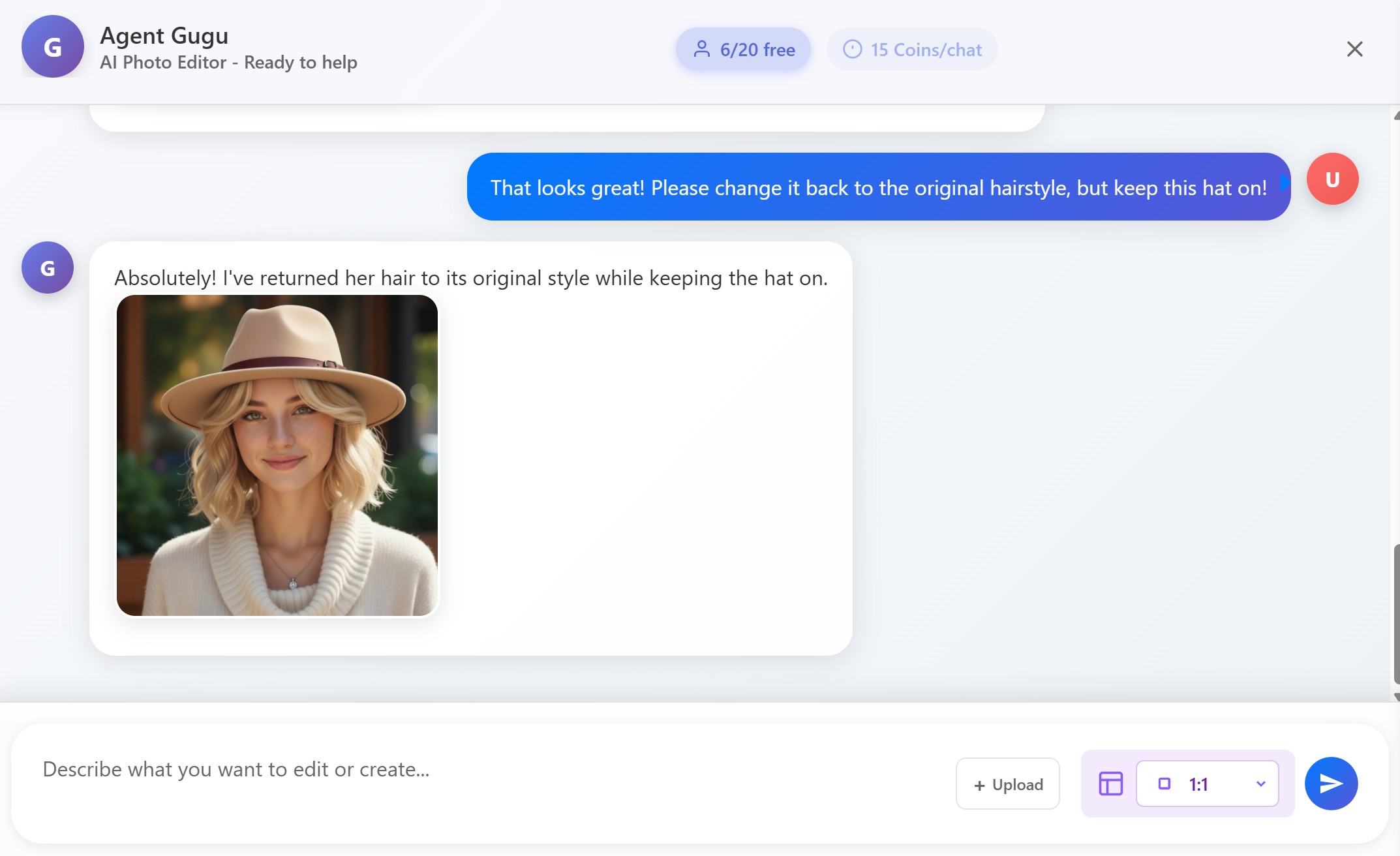Click the red U user avatar
The height and width of the screenshot is (856, 1400).
point(1332,179)
